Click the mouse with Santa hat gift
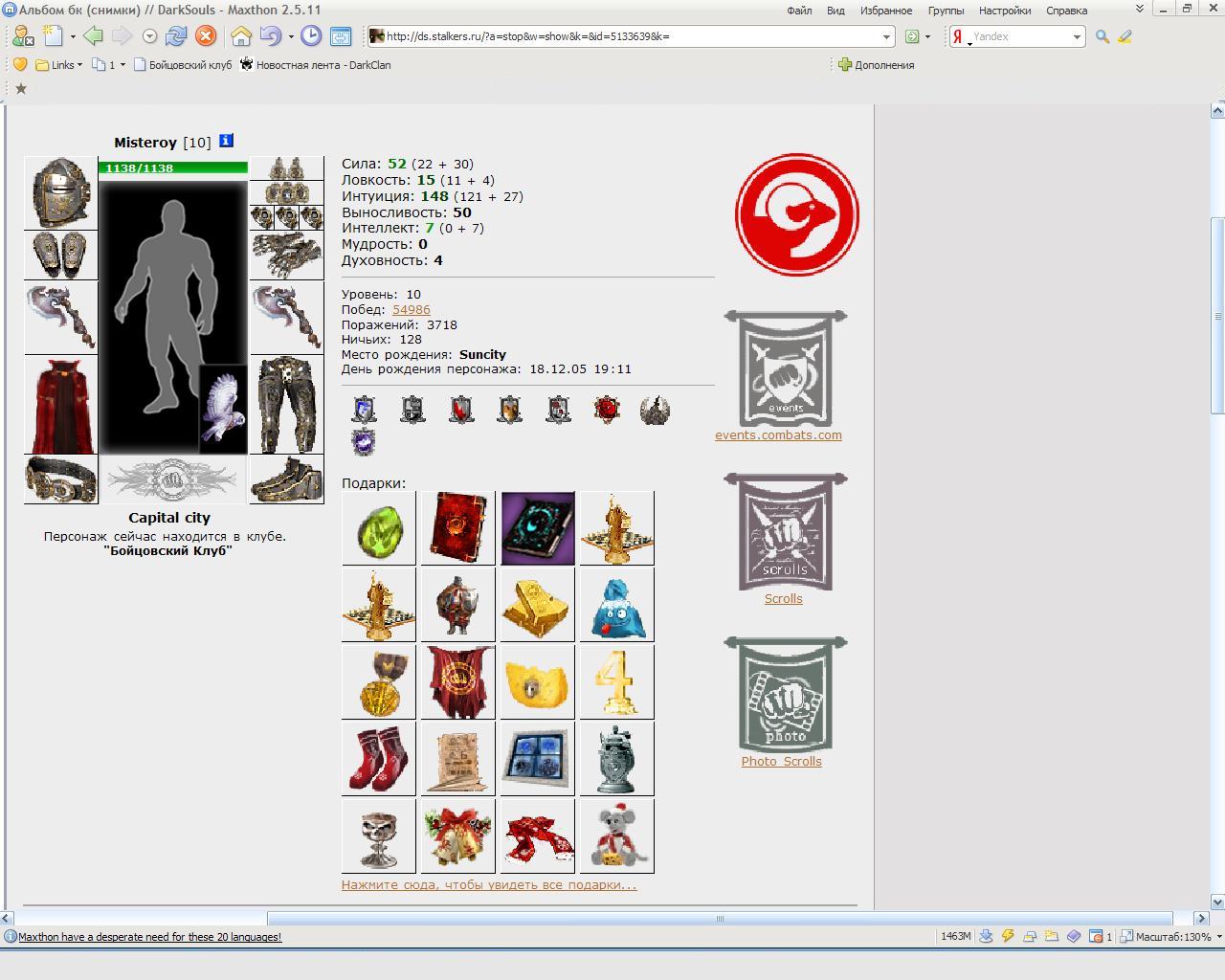The width and height of the screenshot is (1225, 980). pos(616,835)
